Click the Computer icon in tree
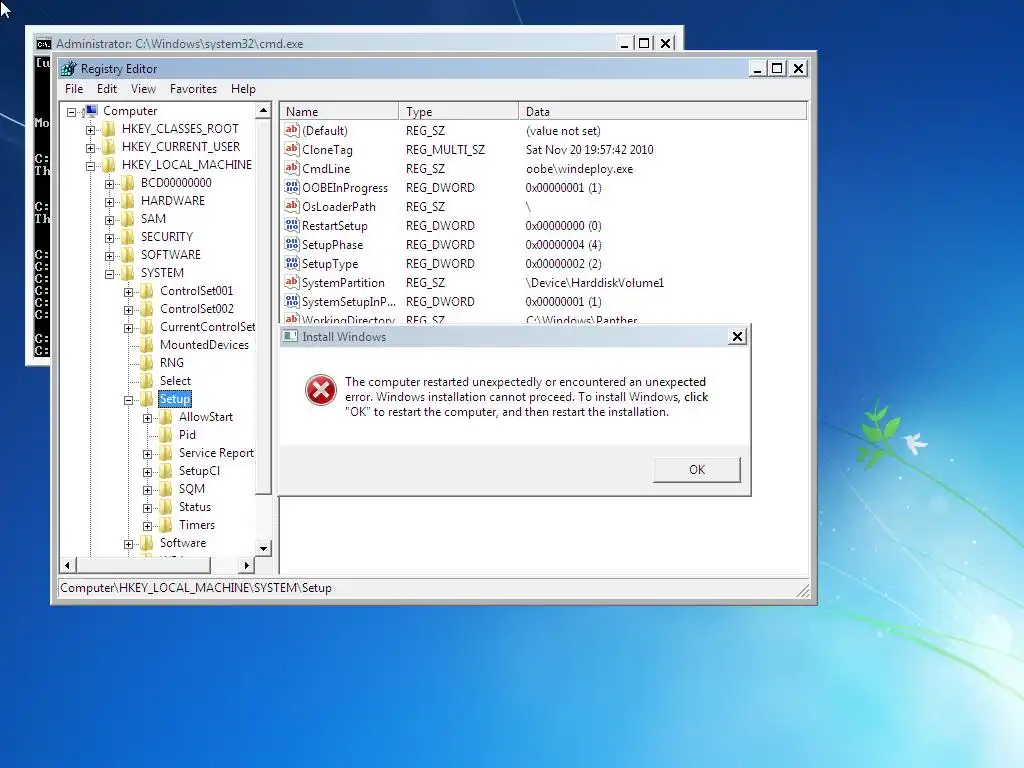The width and height of the screenshot is (1024, 768). (91, 110)
